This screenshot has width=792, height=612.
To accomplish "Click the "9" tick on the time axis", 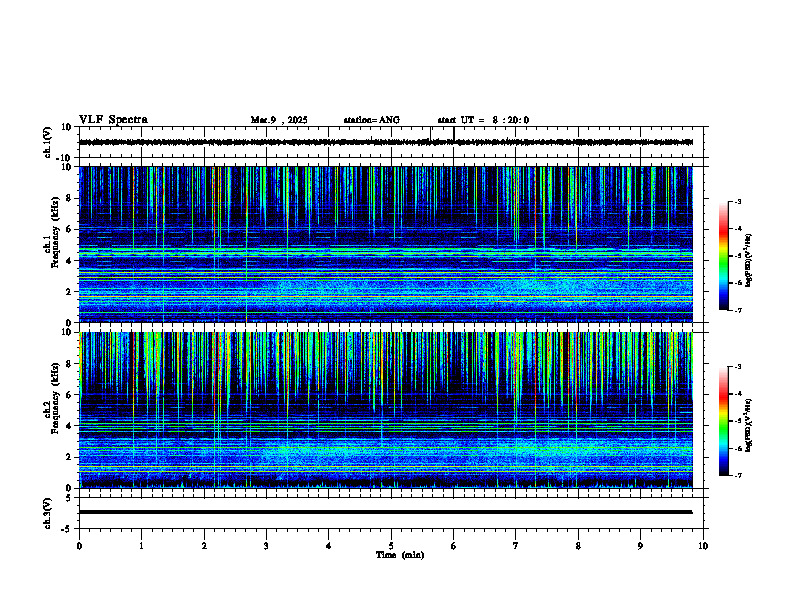I will [x=640, y=546].
